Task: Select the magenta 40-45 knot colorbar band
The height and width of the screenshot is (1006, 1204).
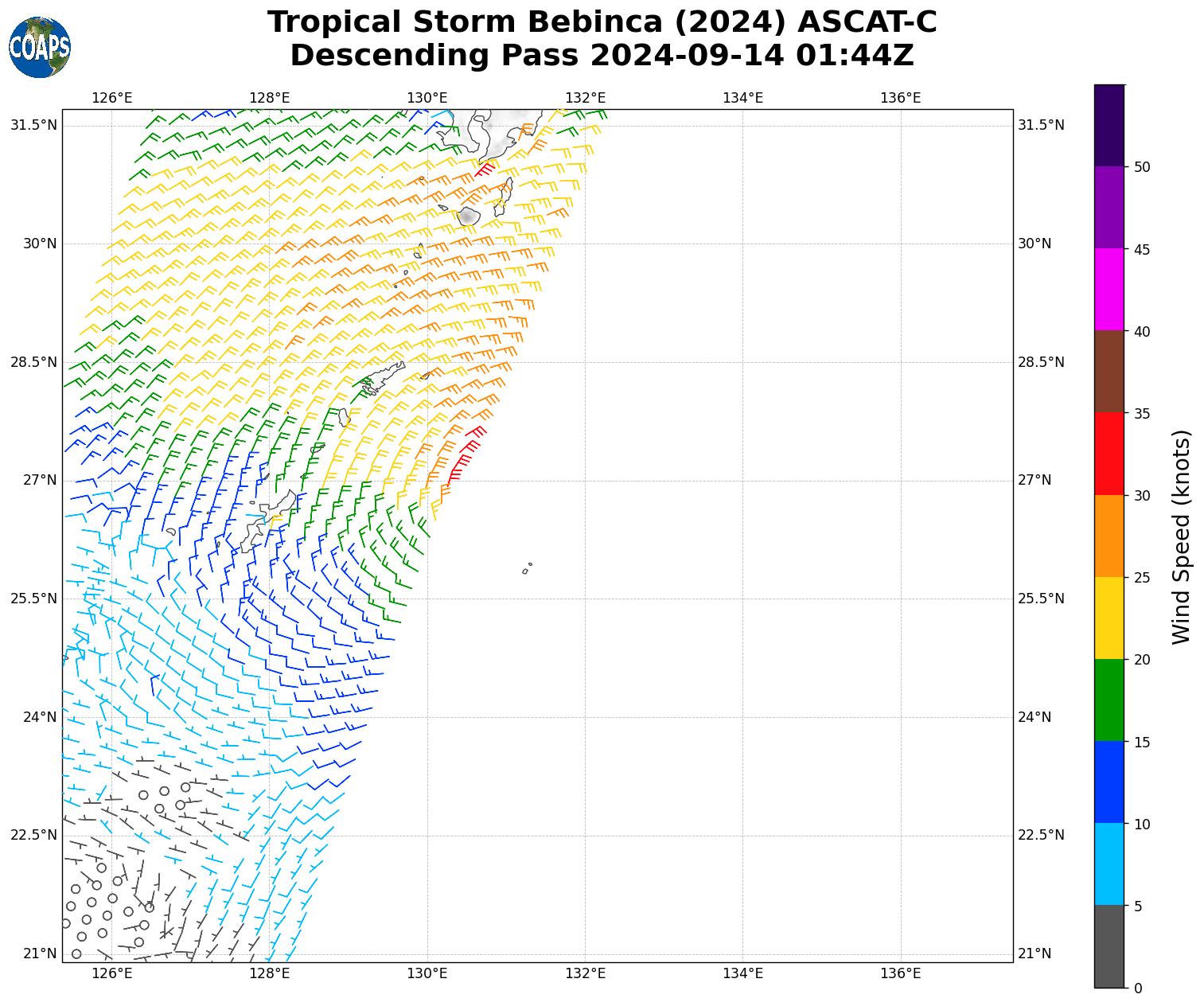Action: (1109, 289)
